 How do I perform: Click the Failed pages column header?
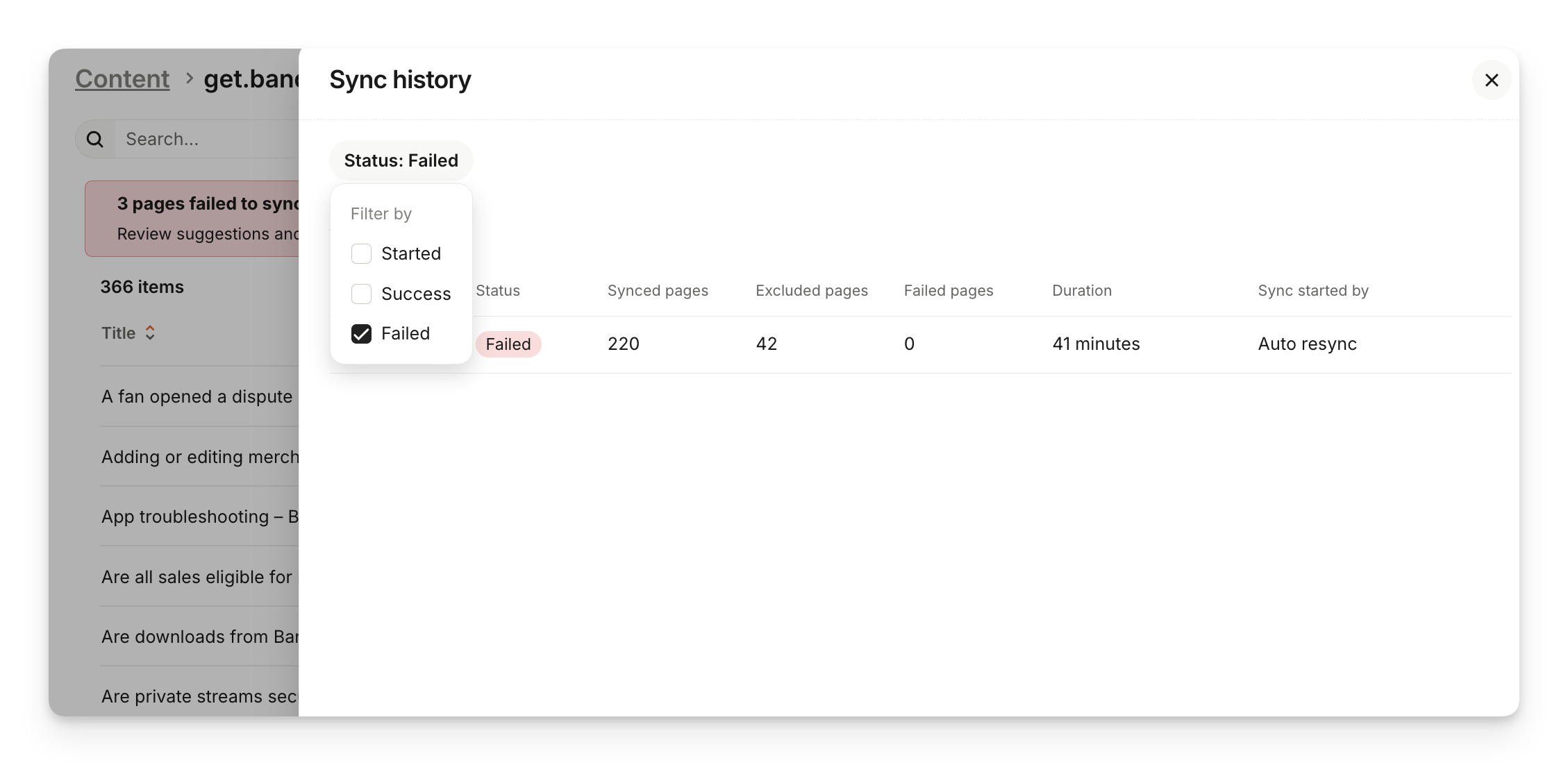[x=948, y=291]
